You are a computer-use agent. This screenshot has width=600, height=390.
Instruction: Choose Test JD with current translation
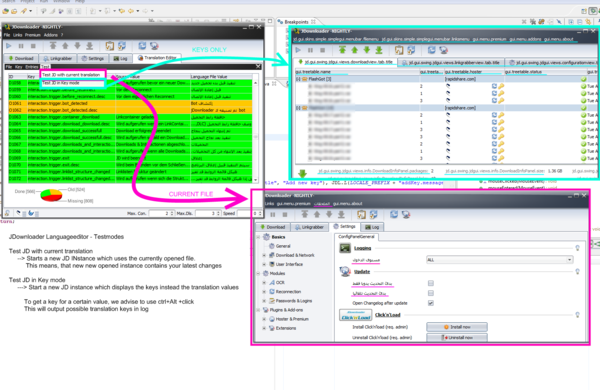click(x=71, y=75)
